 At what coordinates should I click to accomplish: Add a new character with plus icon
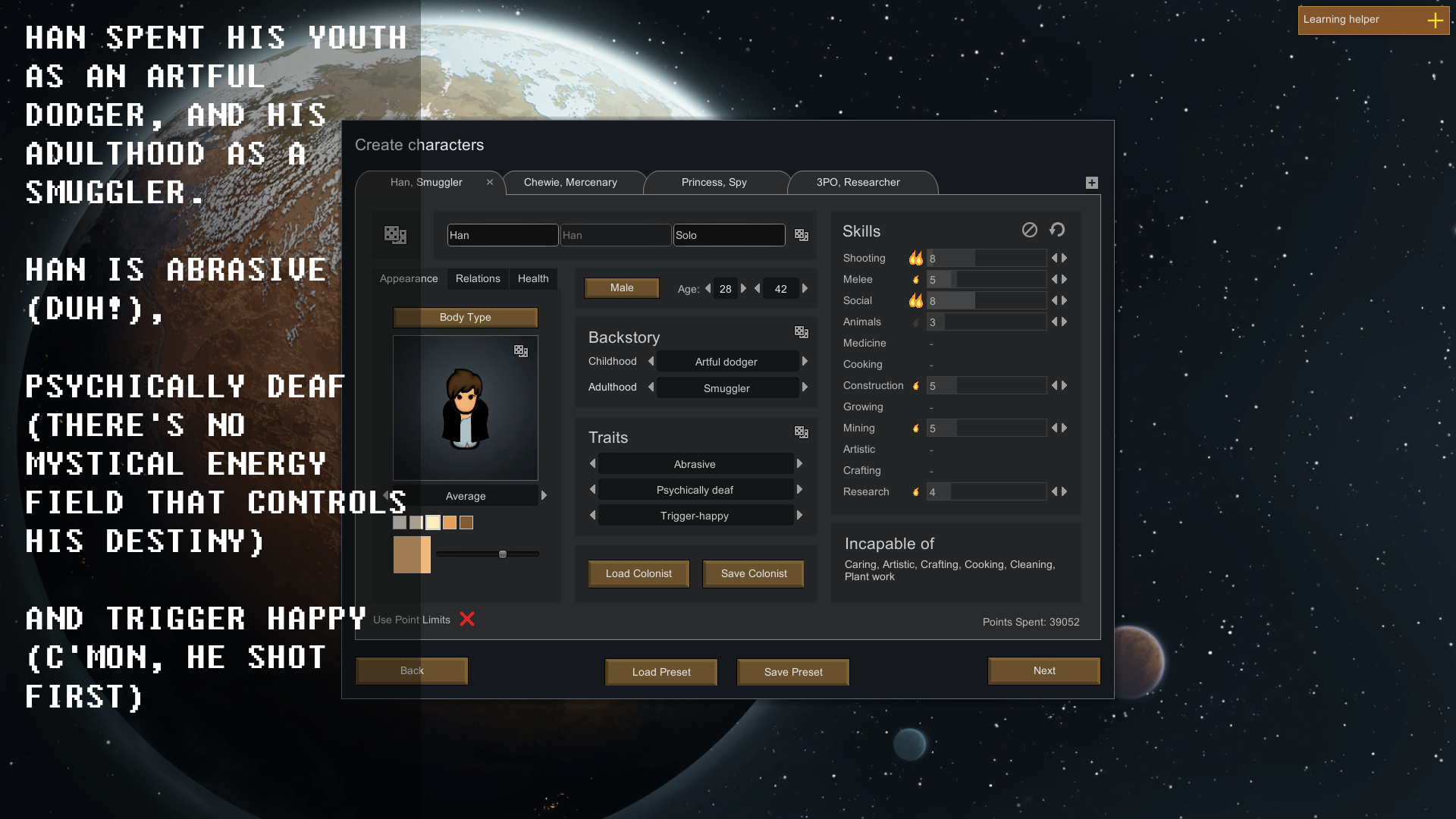pos(1092,183)
